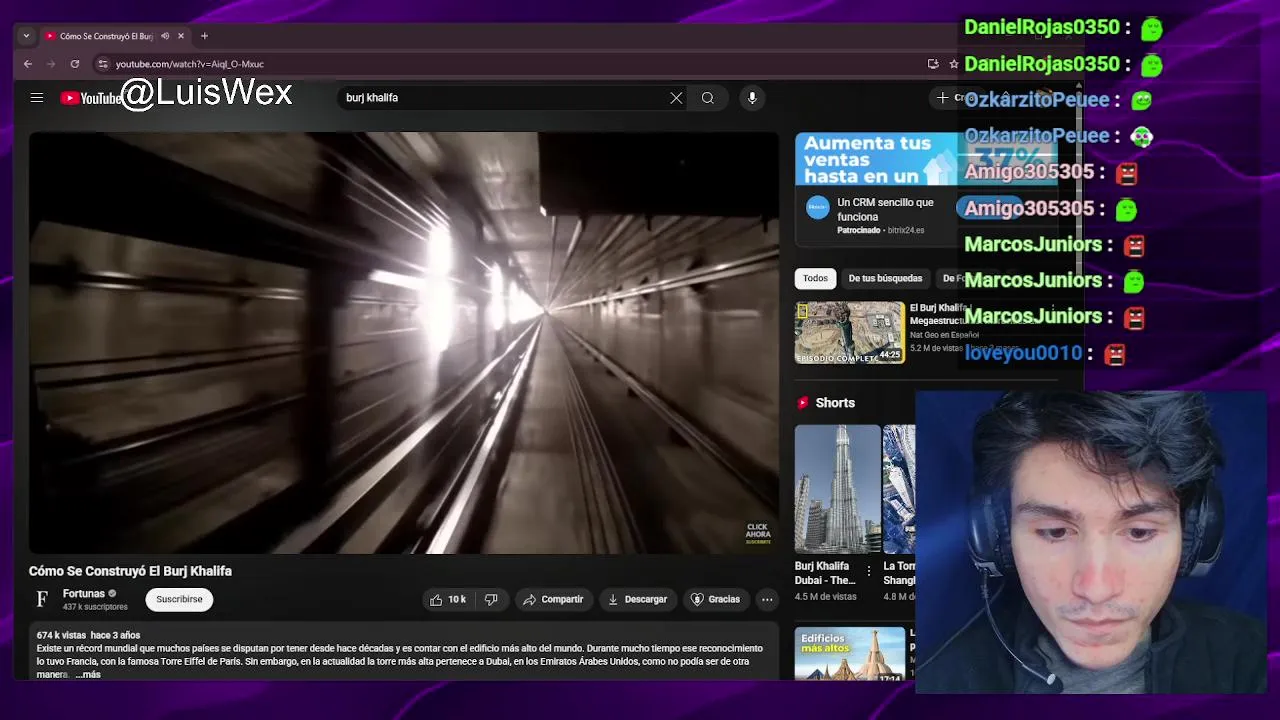This screenshot has width=1280, height=720.
Task: Bookmark this page with the star
Action: point(954,64)
